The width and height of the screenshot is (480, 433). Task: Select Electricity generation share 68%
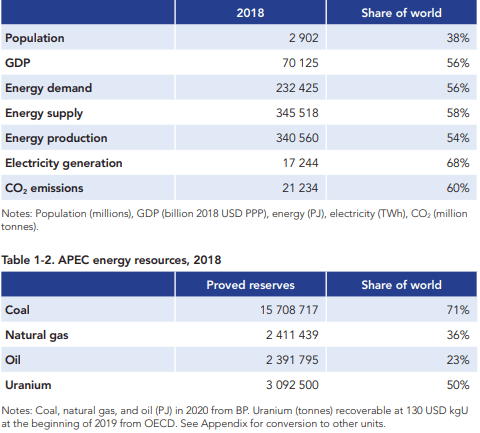pos(458,163)
